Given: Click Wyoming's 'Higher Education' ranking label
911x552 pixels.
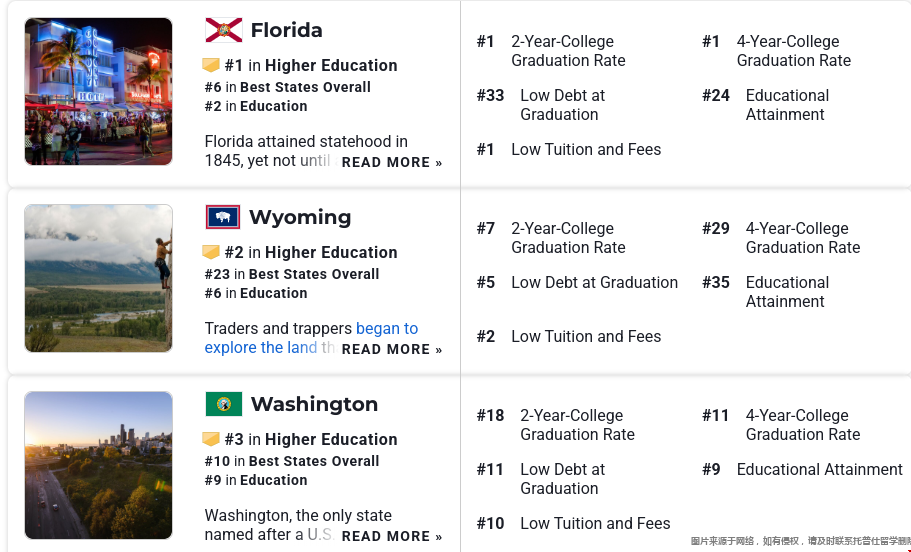Looking at the screenshot, I should (331, 252).
